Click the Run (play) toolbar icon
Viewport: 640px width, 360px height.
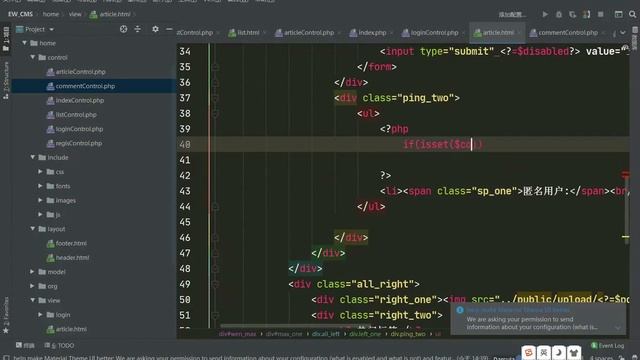click(x=545, y=14)
